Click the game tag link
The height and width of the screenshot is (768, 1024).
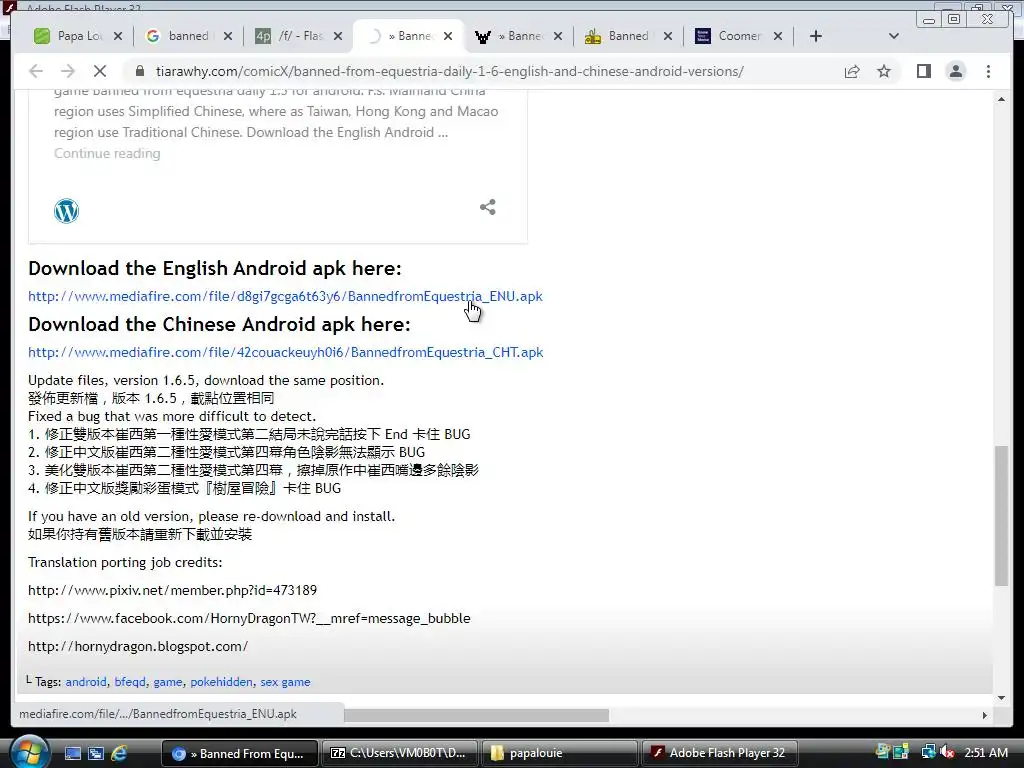168,682
